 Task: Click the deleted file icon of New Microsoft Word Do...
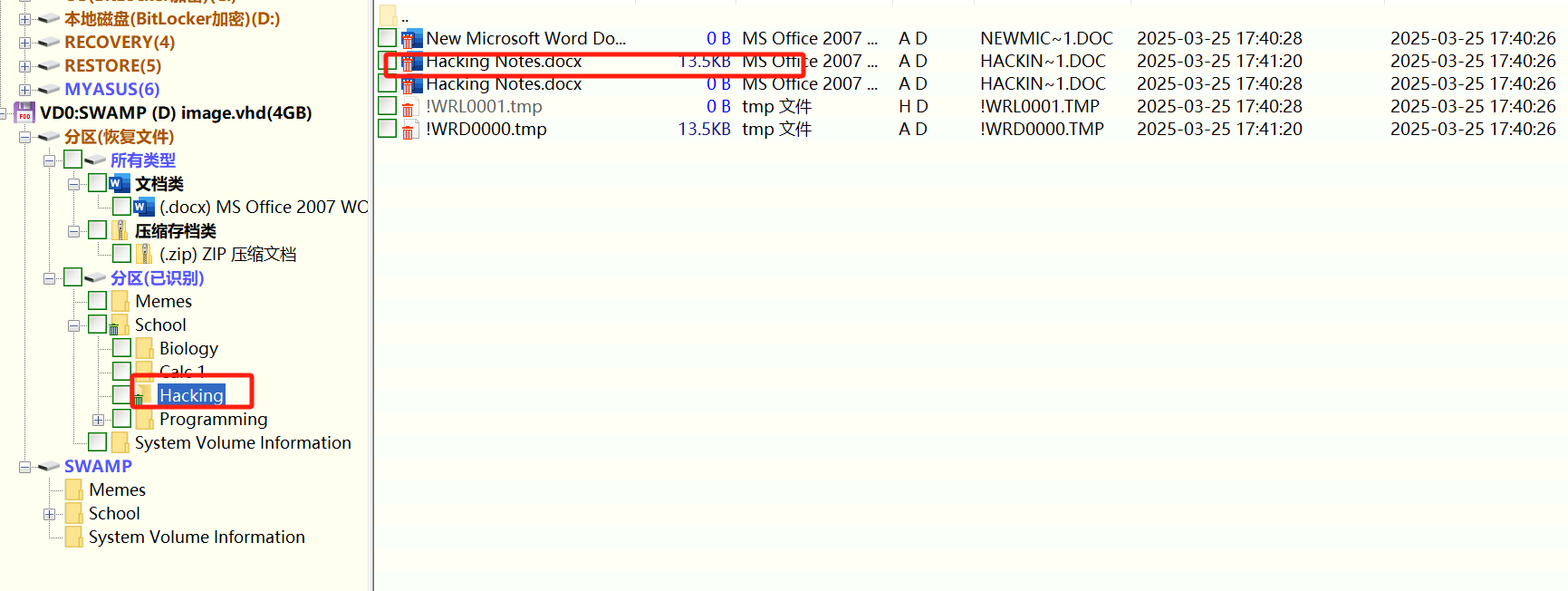coord(411,39)
